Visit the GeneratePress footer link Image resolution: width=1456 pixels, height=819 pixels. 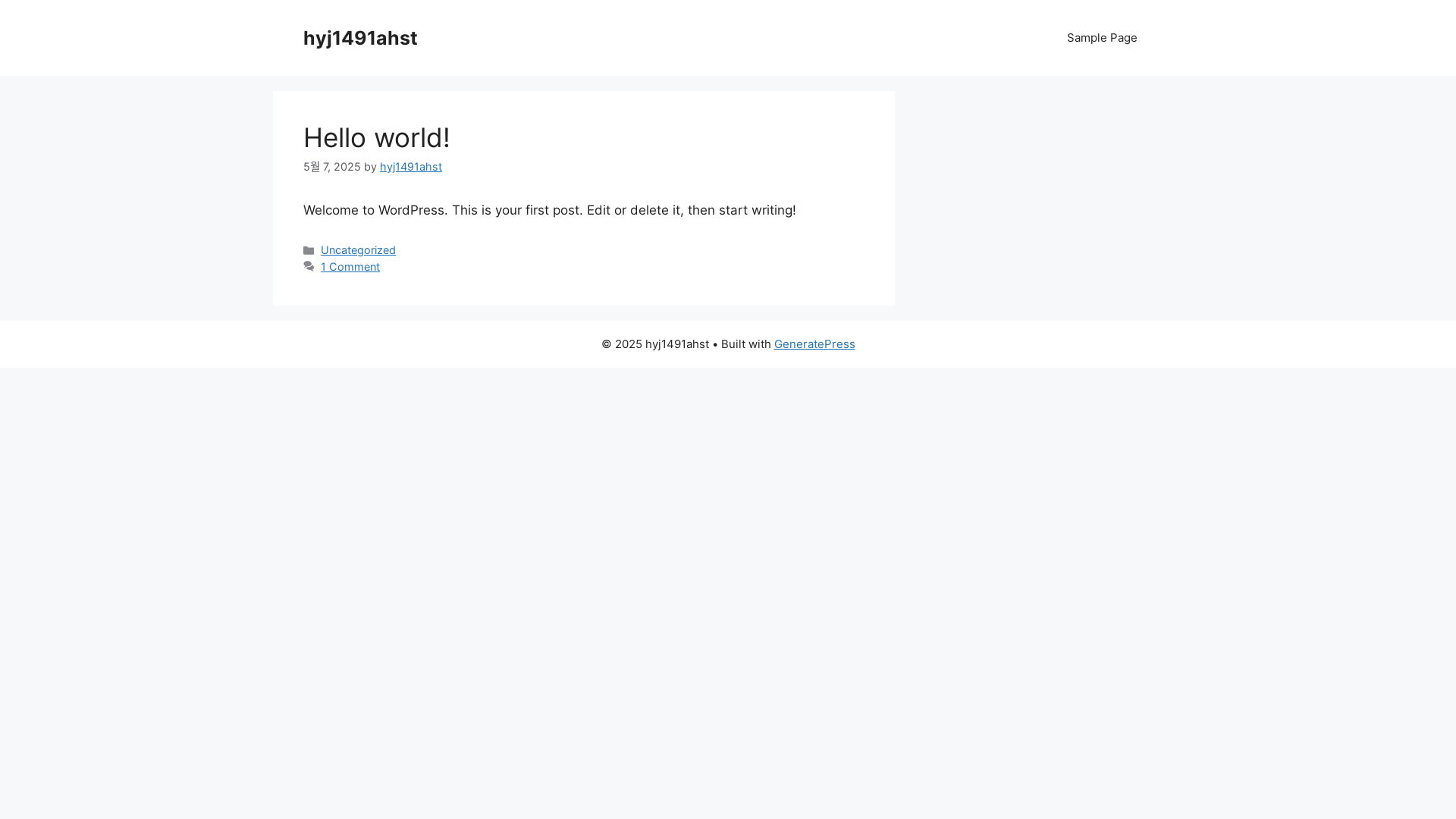[814, 344]
